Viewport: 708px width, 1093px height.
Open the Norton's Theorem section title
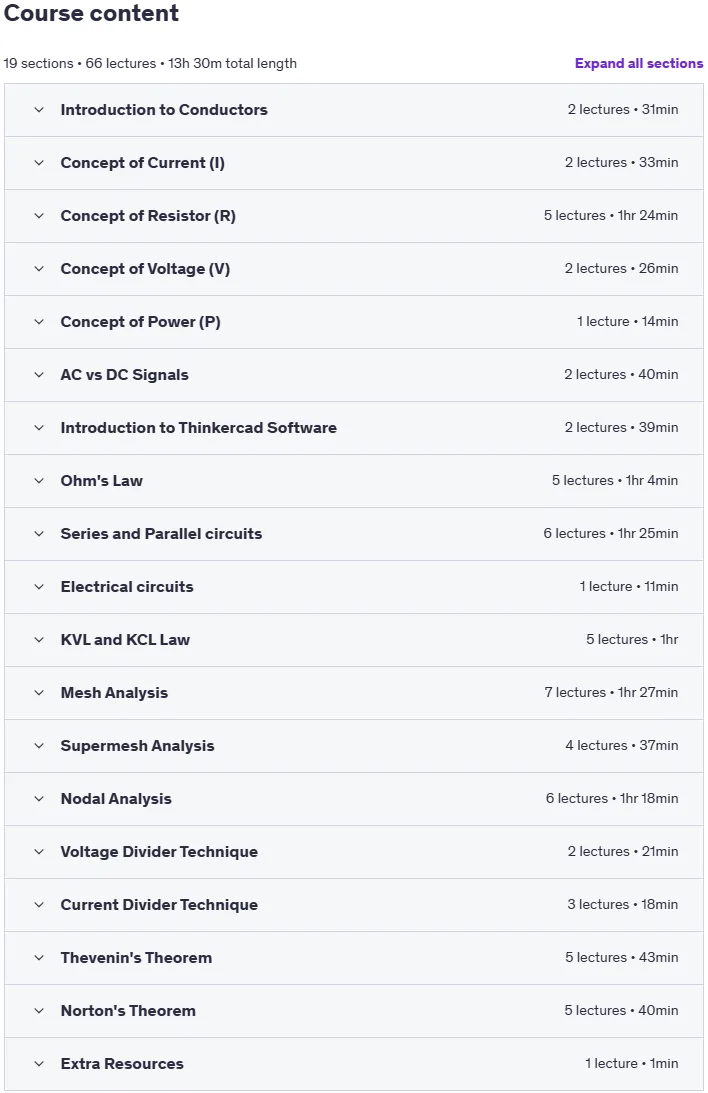tap(128, 1011)
